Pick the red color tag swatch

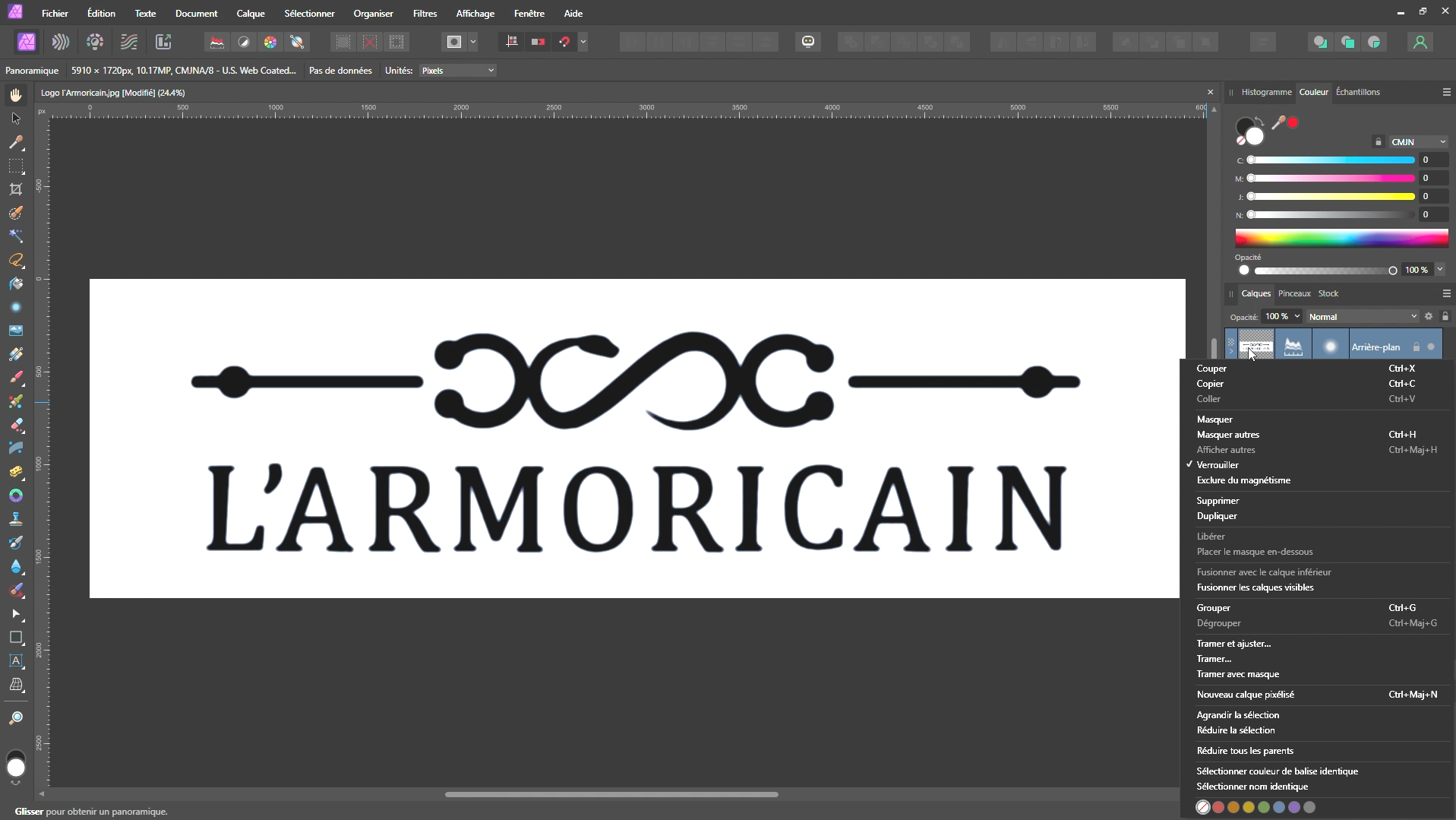pos(1218,807)
